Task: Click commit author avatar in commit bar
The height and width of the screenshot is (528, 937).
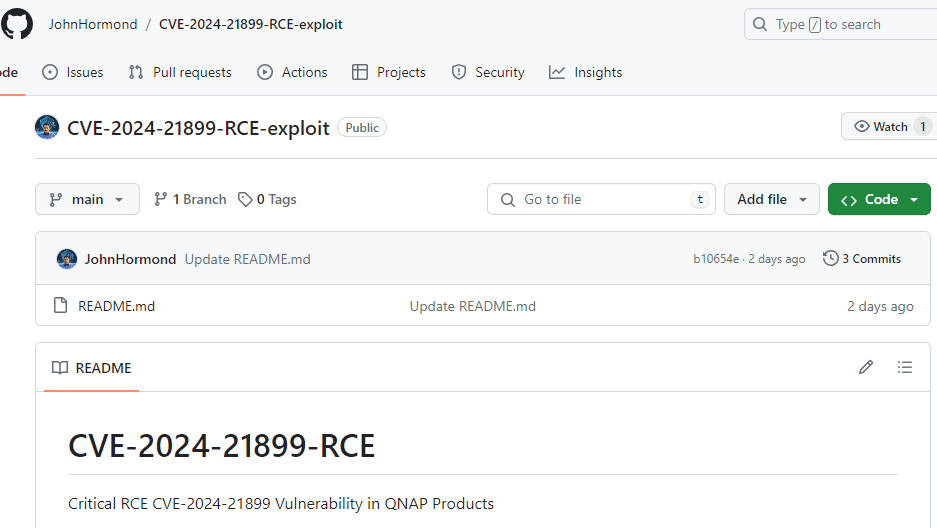Action: [67, 259]
